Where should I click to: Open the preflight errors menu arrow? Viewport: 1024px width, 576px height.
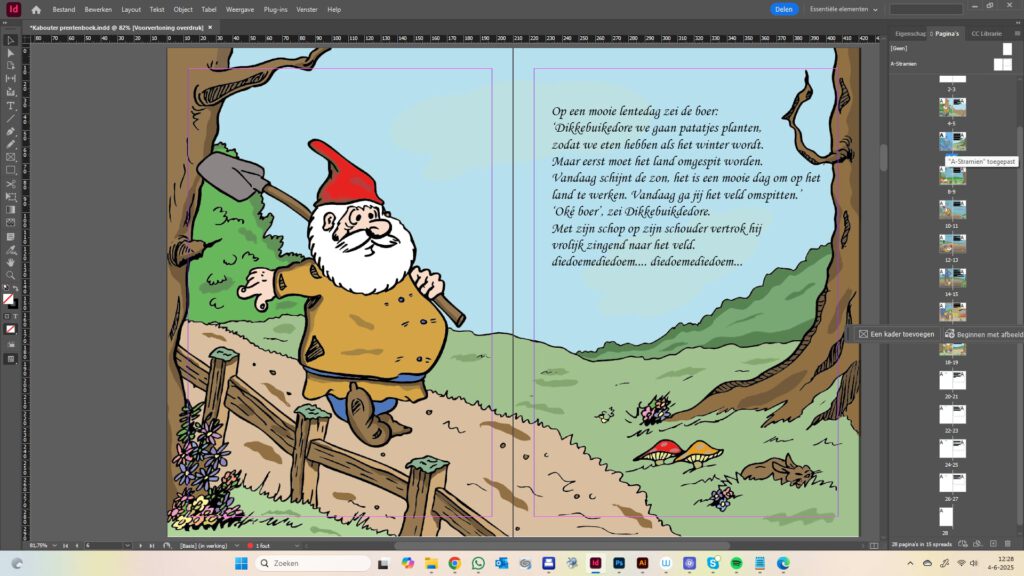point(297,546)
